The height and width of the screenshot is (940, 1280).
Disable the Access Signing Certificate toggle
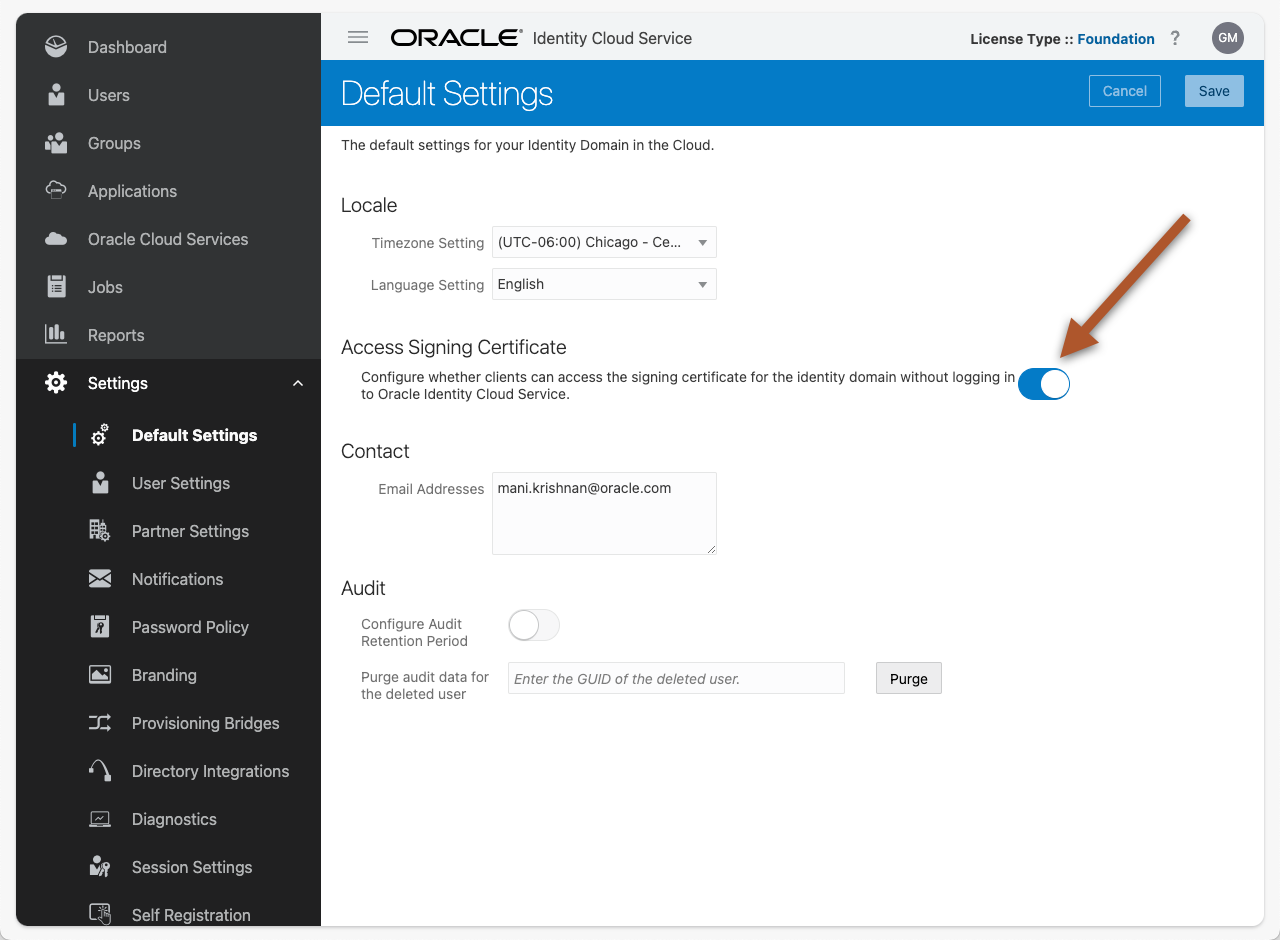tap(1044, 384)
